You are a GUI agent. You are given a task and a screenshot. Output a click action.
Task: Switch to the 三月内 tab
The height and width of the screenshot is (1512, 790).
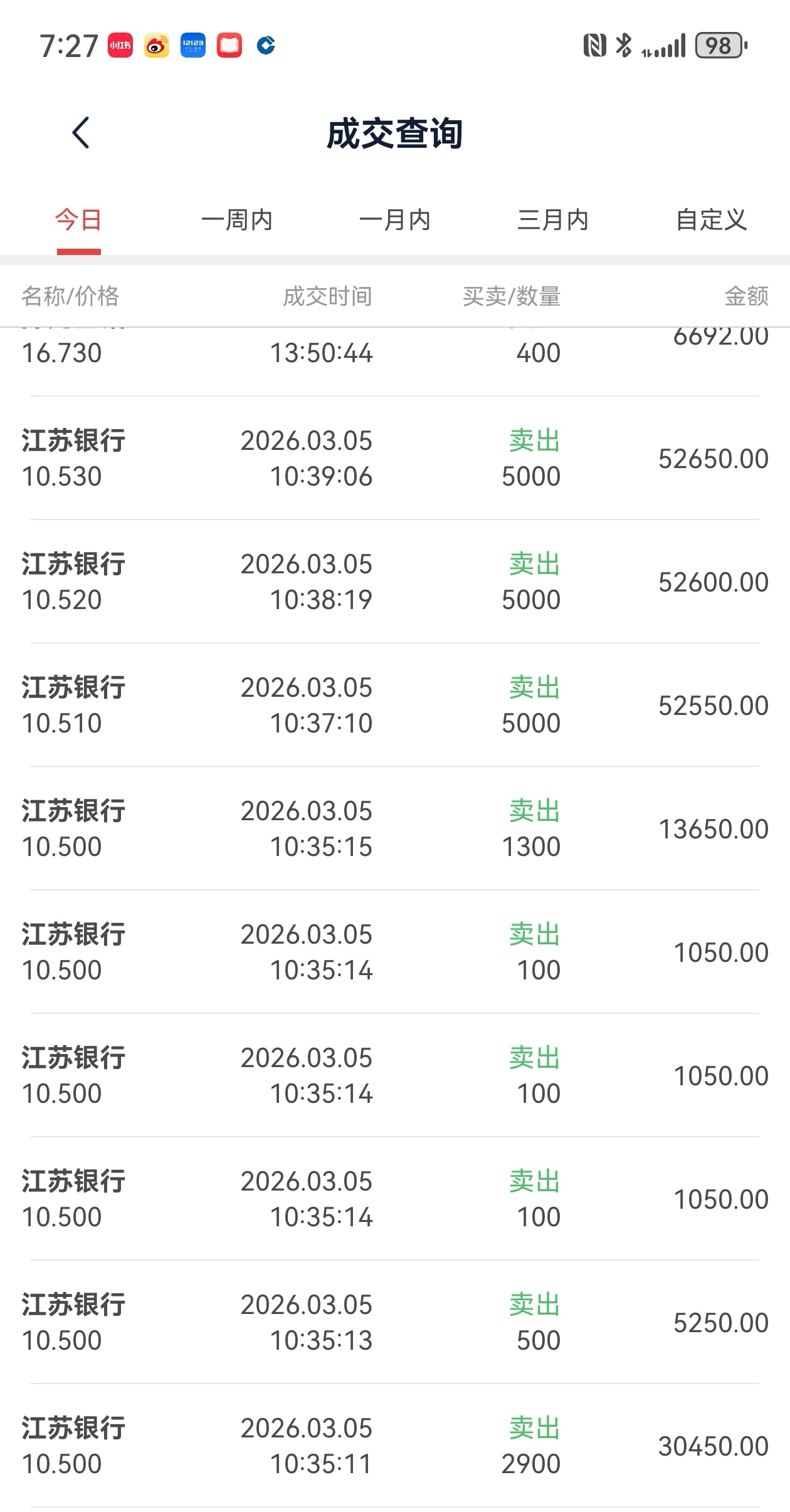pos(553,221)
